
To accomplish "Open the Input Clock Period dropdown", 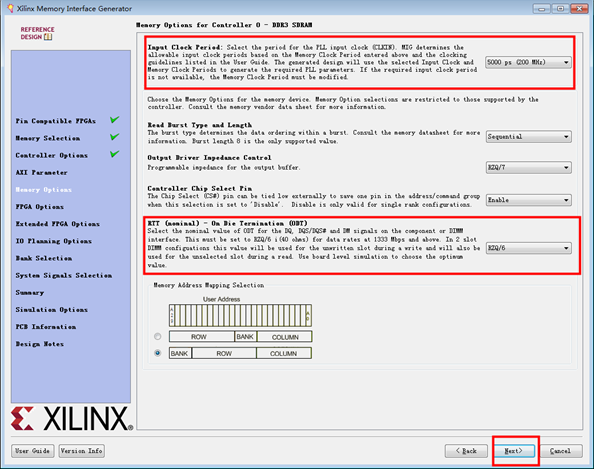I will [x=528, y=62].
